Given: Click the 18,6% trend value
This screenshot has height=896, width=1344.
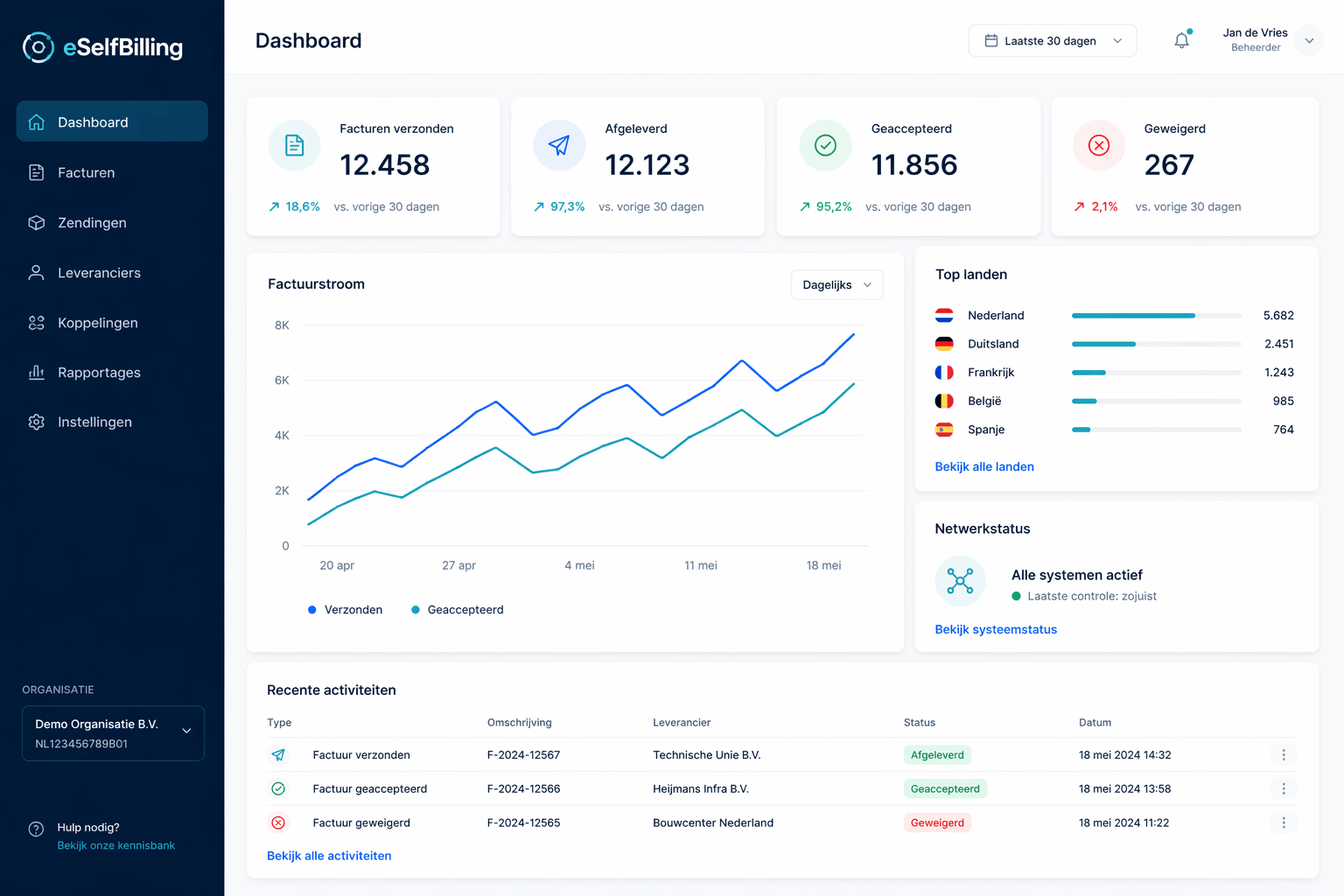Looking at the screenshot, I should click(303, 206).
